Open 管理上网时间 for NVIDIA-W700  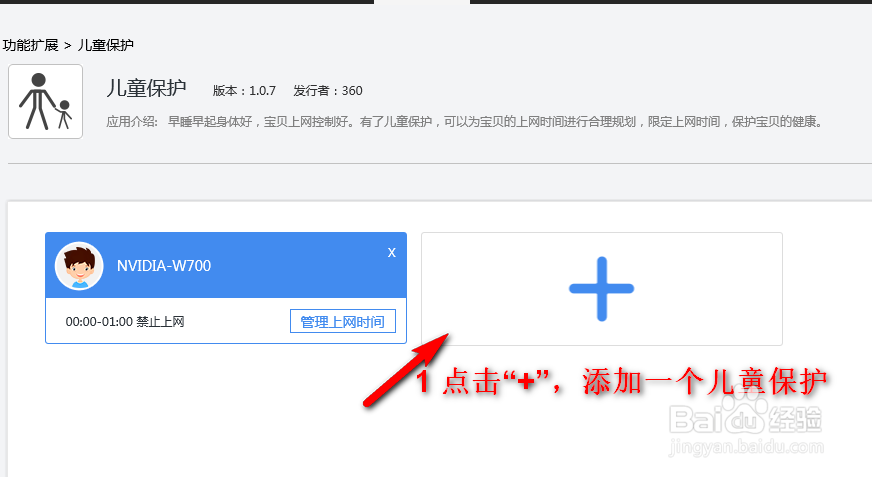point(343,321)
